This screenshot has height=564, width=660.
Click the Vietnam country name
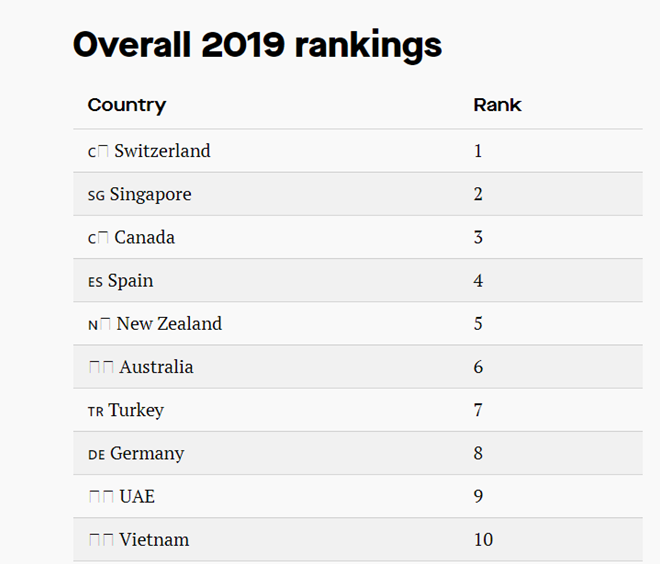(154, 540)
